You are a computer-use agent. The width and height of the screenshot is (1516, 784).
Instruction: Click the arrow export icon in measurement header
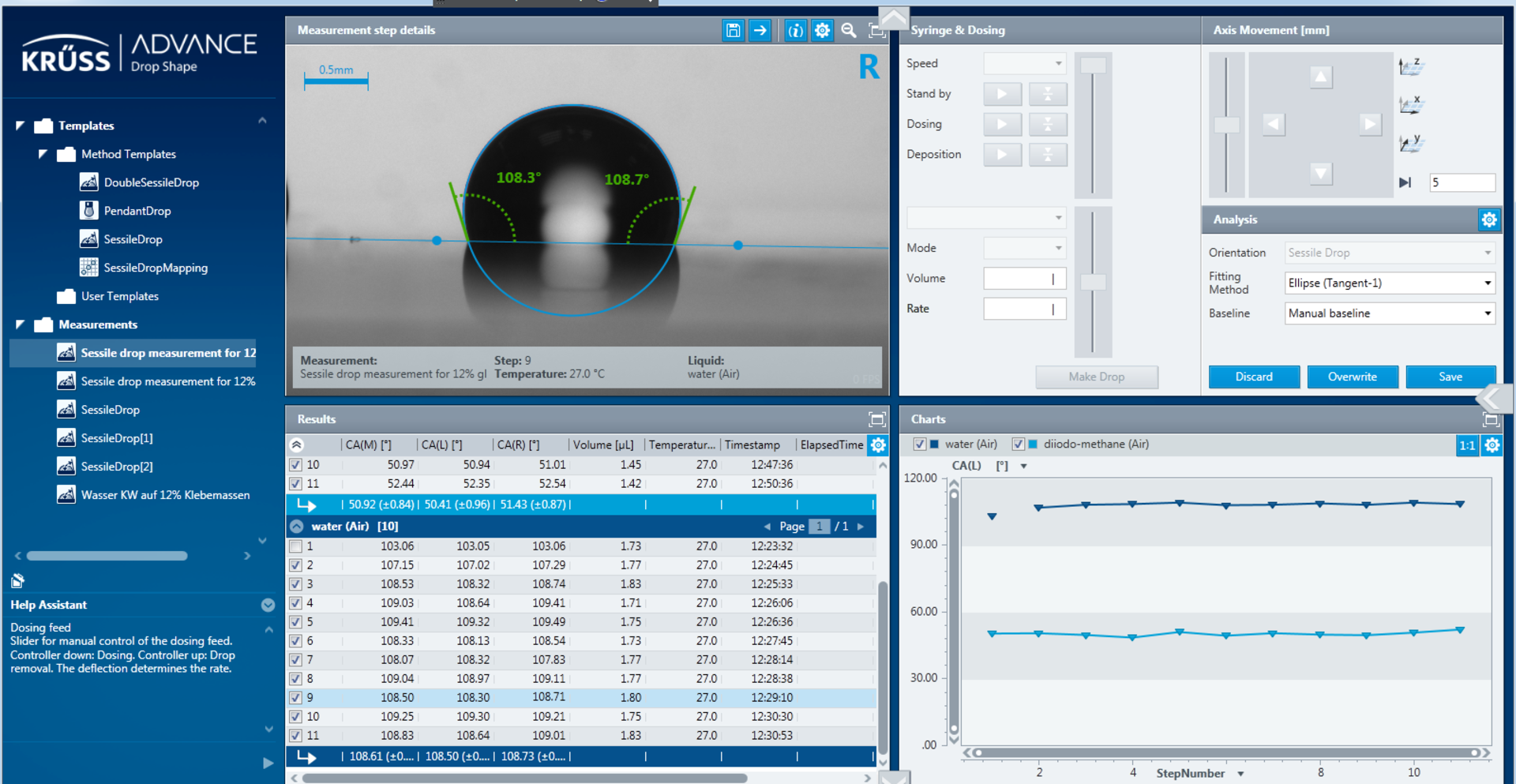(x=760, y=30)
